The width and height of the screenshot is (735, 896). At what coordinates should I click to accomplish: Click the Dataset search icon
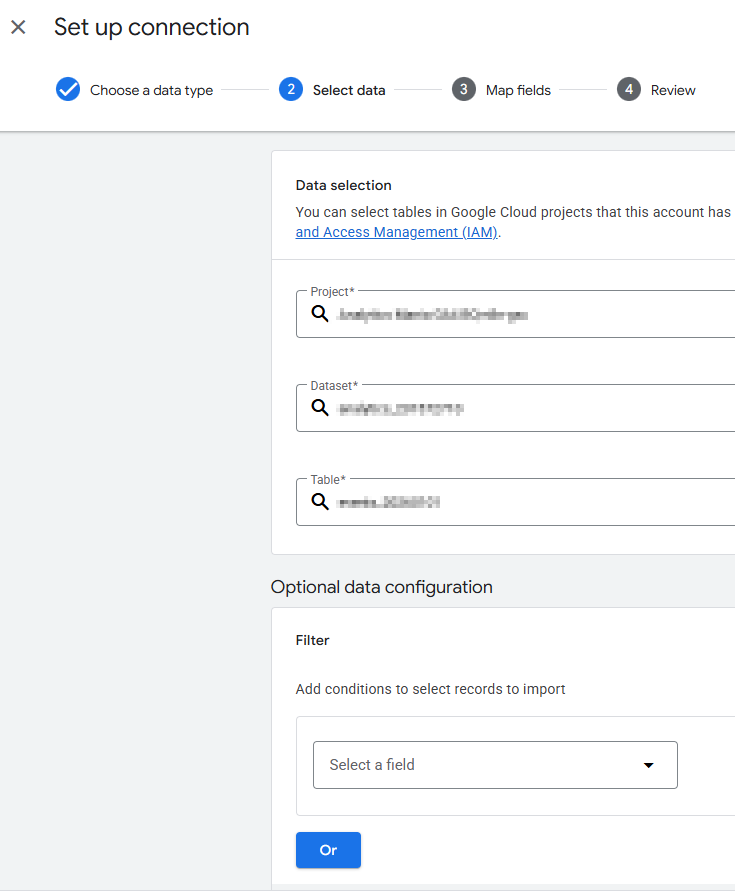[x=320, y=407]
